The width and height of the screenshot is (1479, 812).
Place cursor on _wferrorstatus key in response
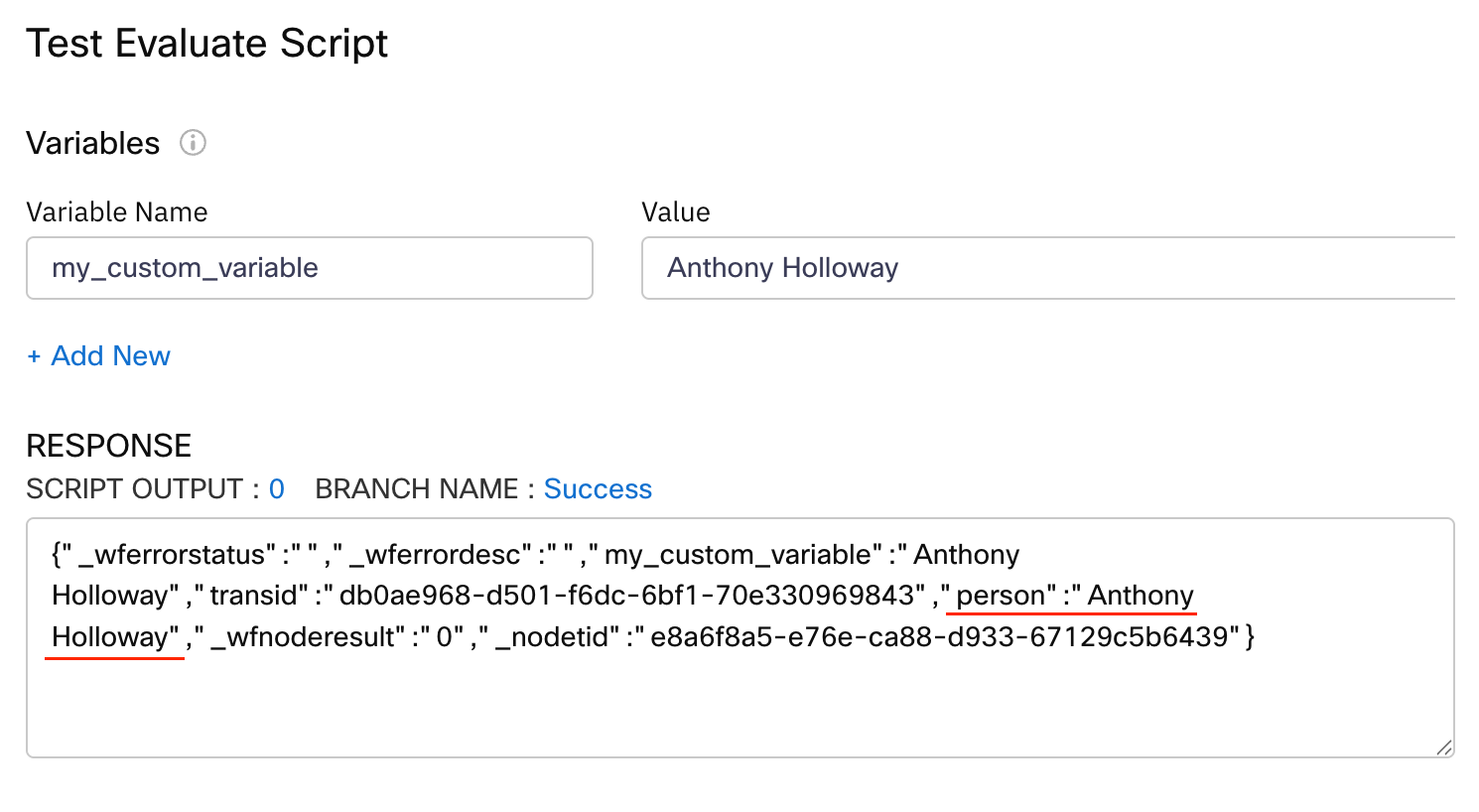coord(179,555)
